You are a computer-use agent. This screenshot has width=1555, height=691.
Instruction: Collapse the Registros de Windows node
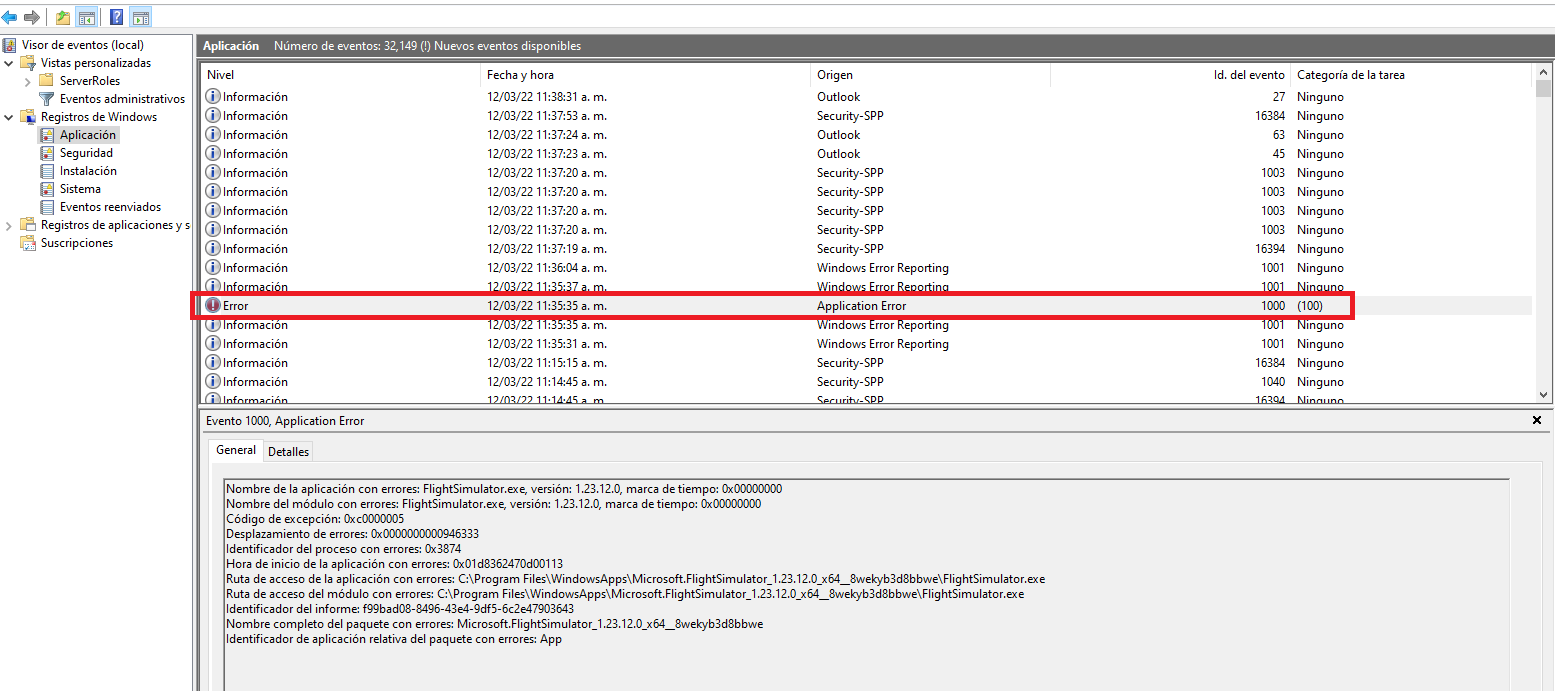click(9, 117)
